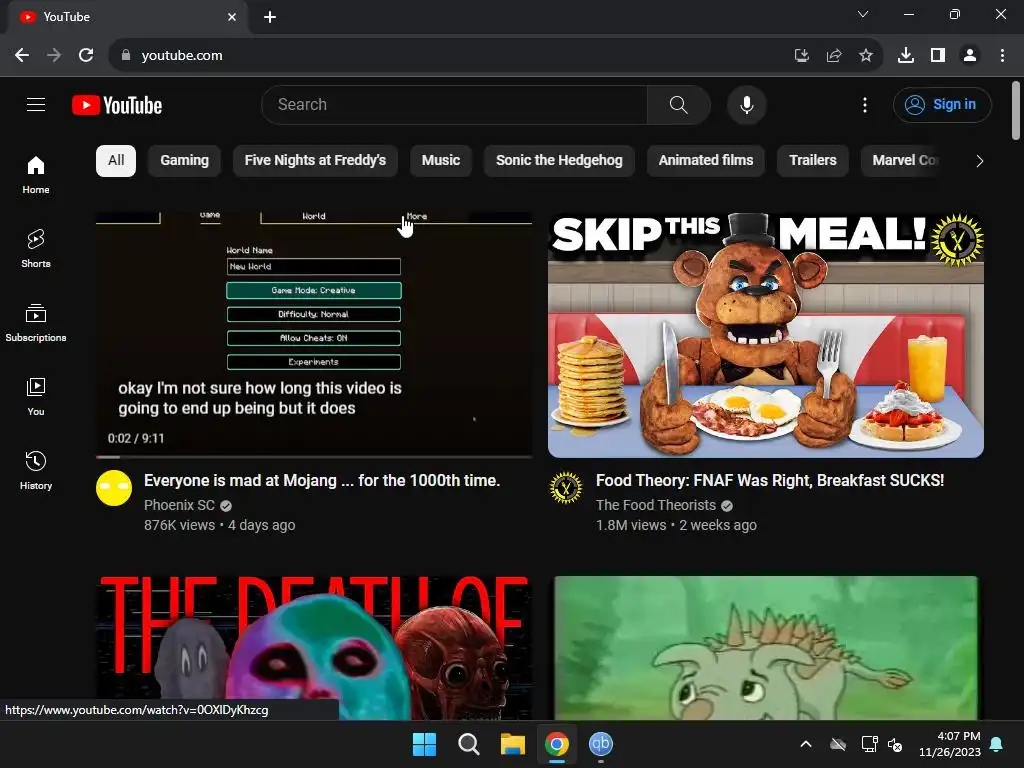Start voice search with microphone icon

pos(746,104)
